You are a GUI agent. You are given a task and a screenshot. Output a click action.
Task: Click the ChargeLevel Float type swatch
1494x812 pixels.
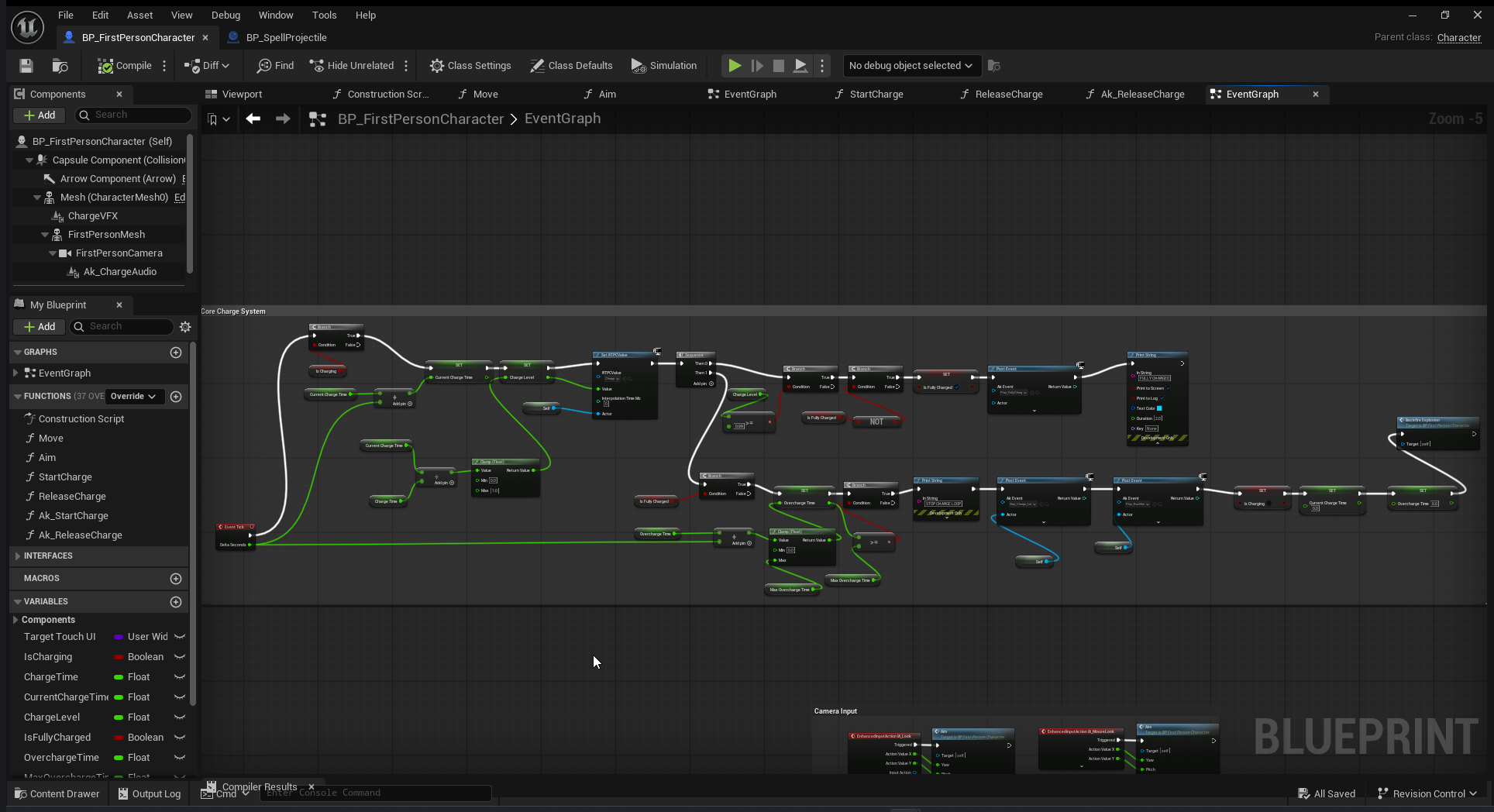coord(119,717)
